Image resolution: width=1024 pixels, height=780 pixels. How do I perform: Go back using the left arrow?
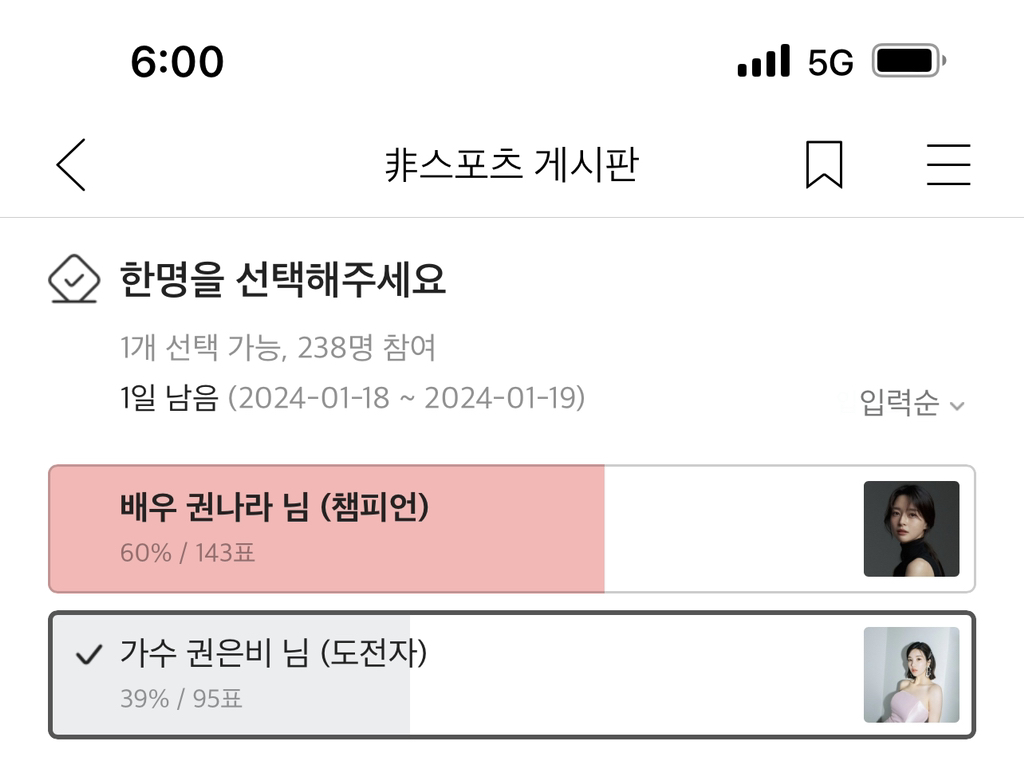71,165
